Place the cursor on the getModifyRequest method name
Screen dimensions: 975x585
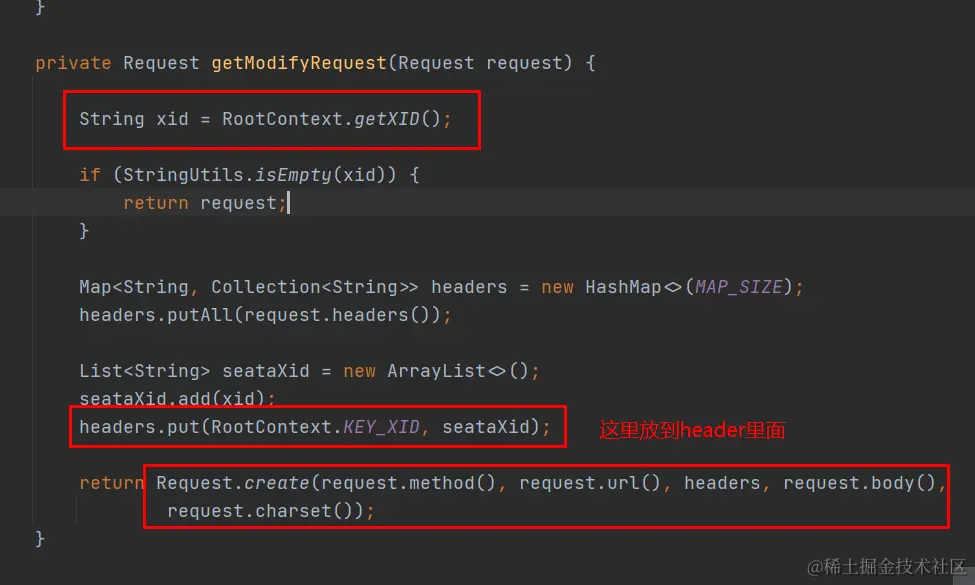pyautogui.click(x=299, y=63)
